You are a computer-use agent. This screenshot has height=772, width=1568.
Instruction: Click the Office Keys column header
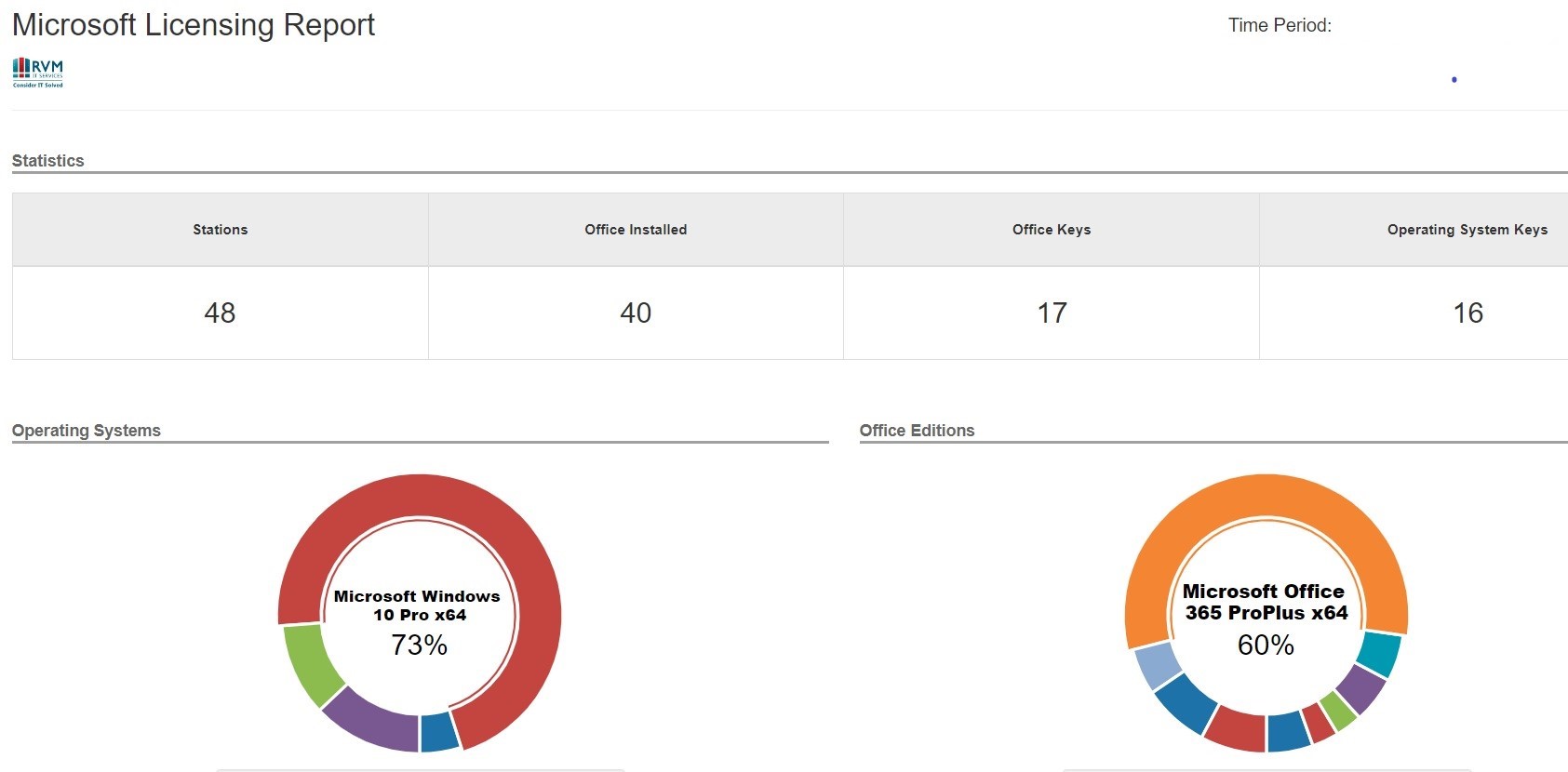(1052, 230)
